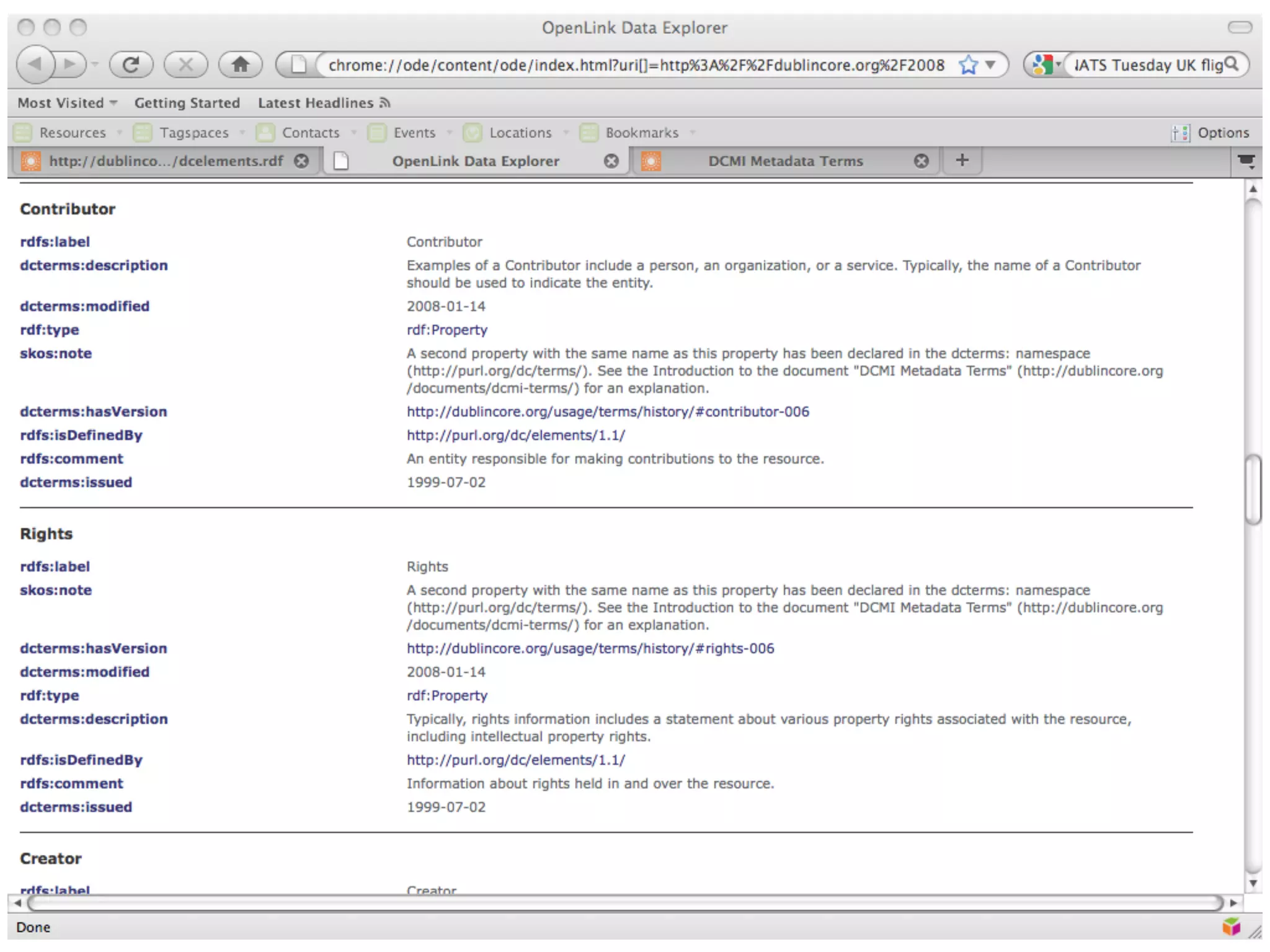Switch to the DCMI Metadata Terms tab
This screenshot has width=1270, height=952.
tap(785, 161)
